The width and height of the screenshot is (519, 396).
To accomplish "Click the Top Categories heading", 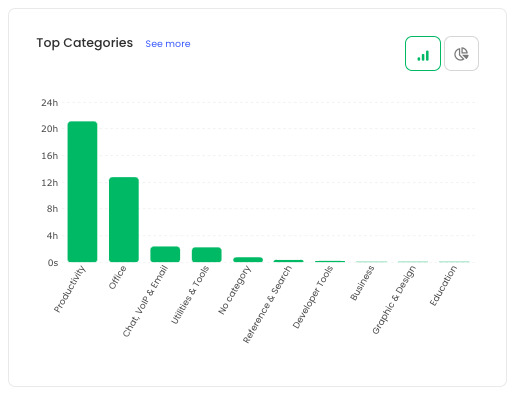I will pyautogui.click(x=85, y=43).
